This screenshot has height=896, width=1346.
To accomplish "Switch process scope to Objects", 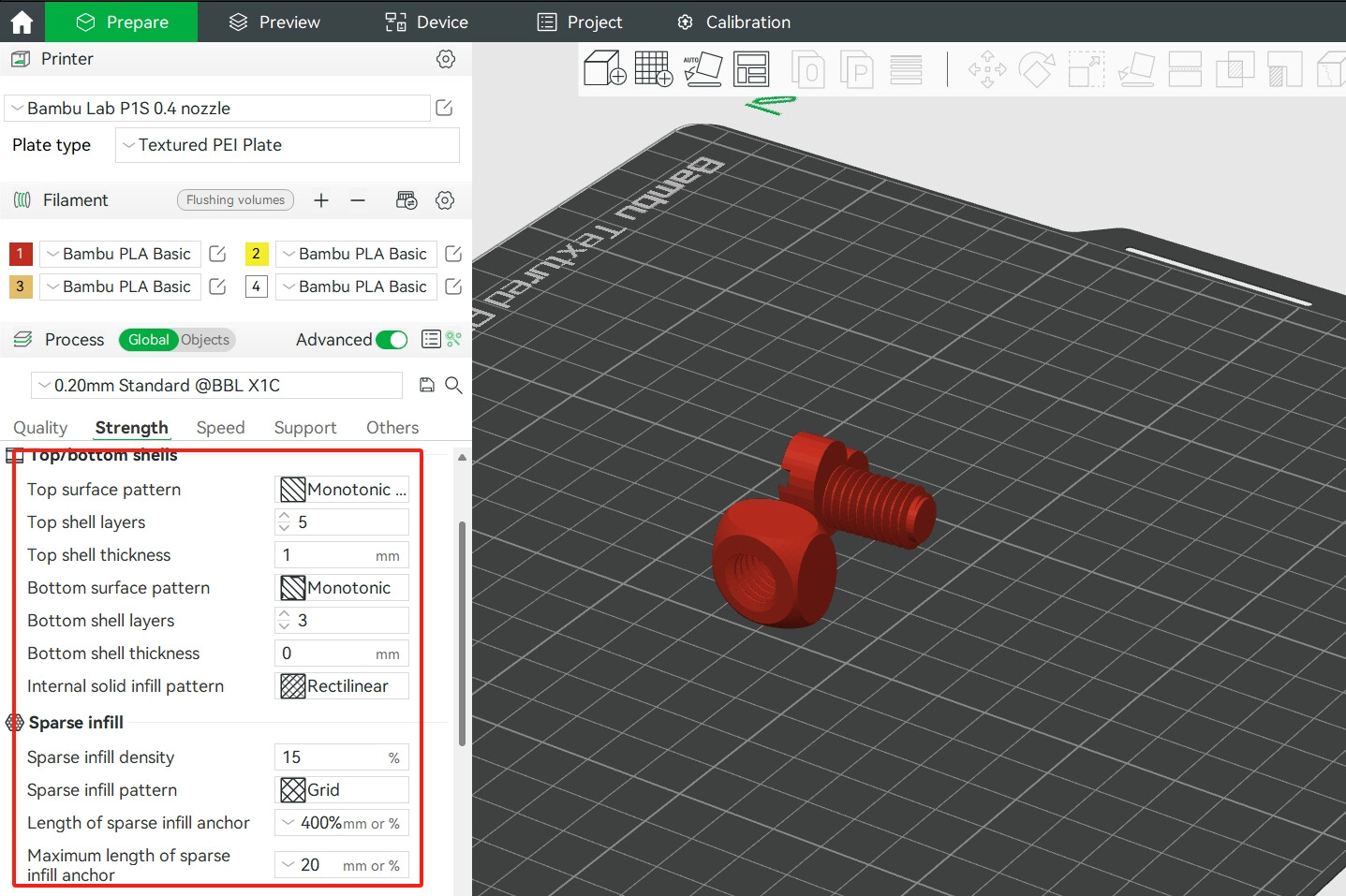I will [205, 340].
